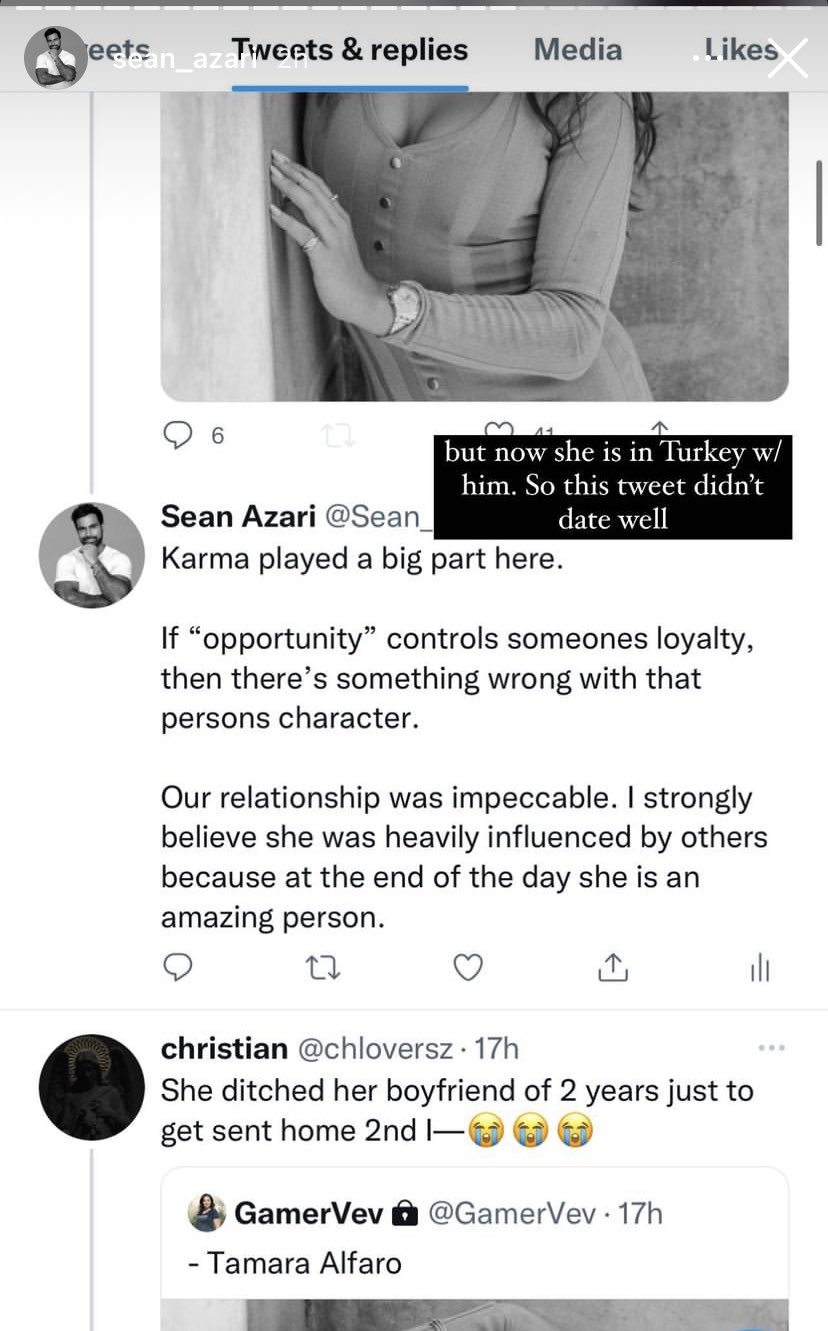Switch to the Media tab

click(x=577, y=50)
